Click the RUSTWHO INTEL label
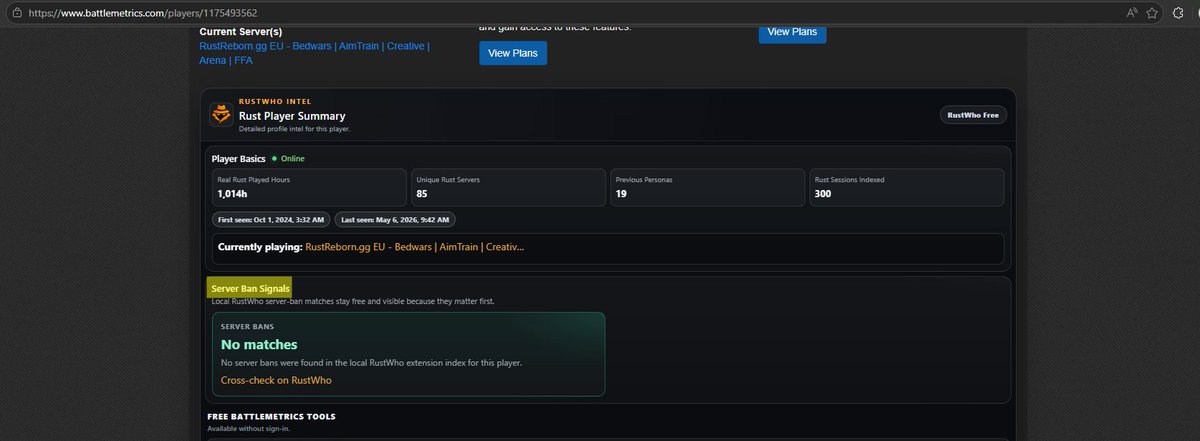The width and height of the screenshot is (1200, 441). tap(275, 101)
